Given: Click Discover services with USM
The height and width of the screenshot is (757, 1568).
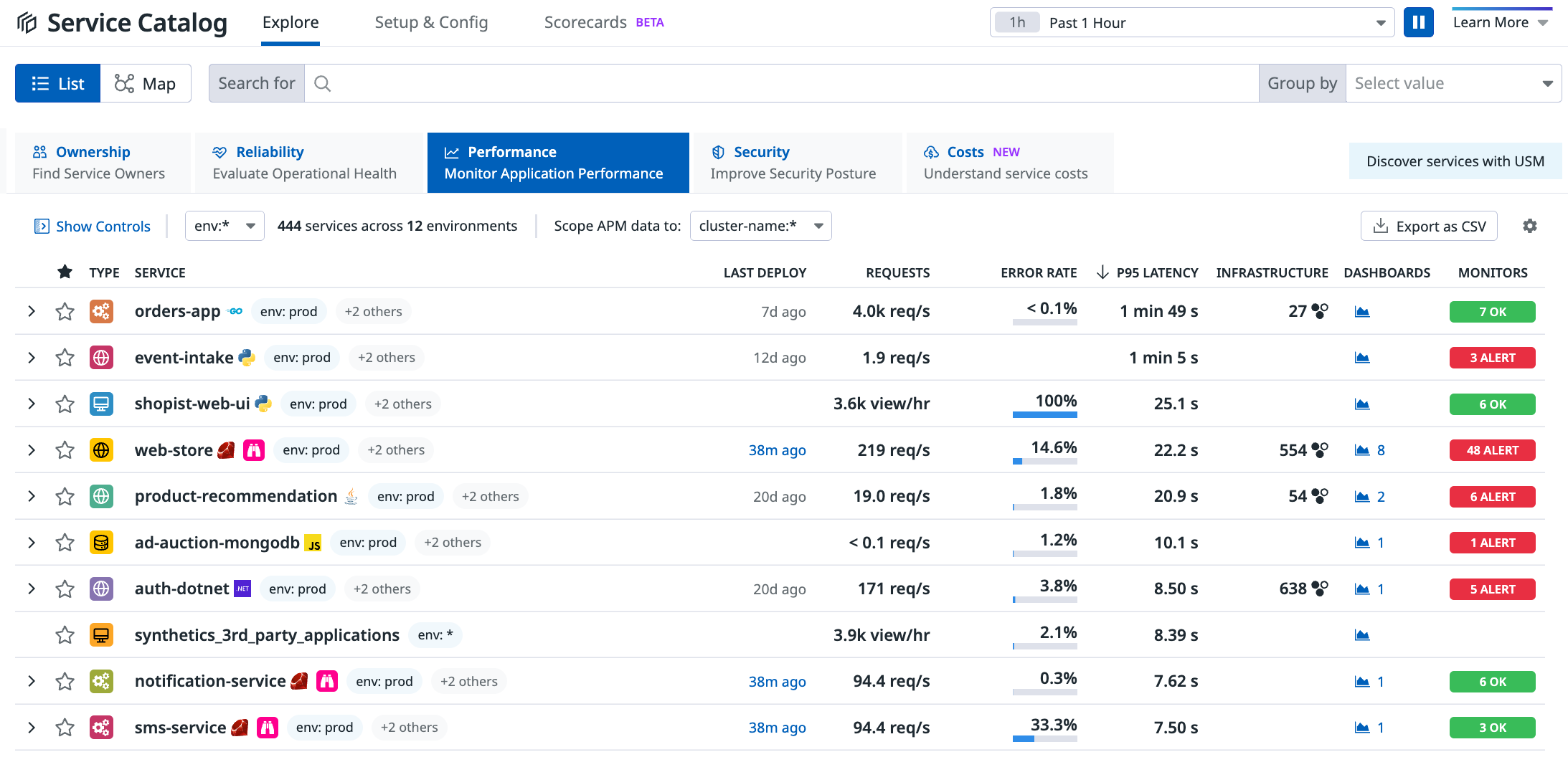Looking at the screenshot, I should pyautogui.click(x=1455, y=161).
